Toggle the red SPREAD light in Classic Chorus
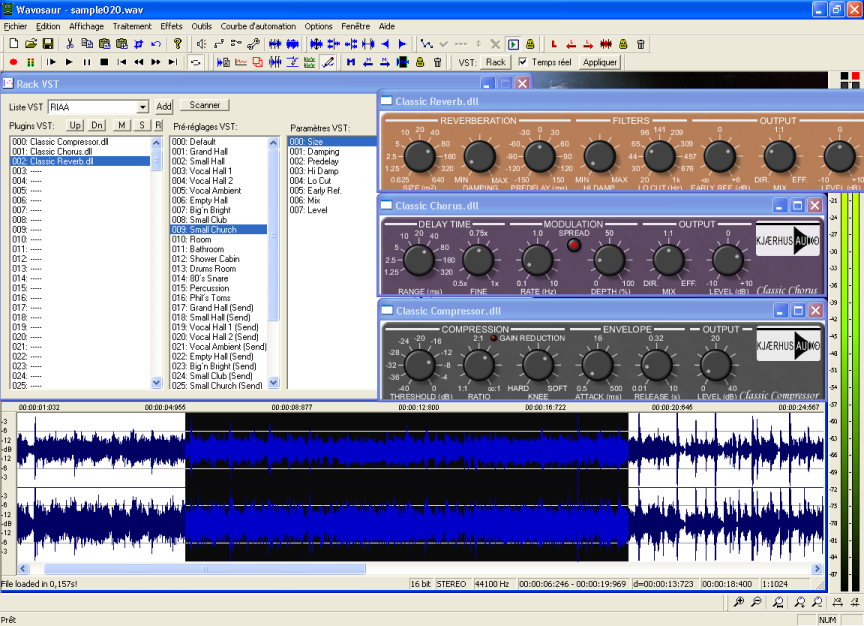The height and width of the screenshot is (626, 864). [574, 245]
